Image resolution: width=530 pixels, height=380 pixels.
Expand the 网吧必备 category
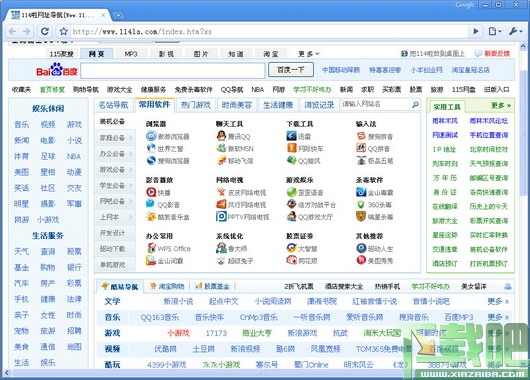(x=115, y=201)
